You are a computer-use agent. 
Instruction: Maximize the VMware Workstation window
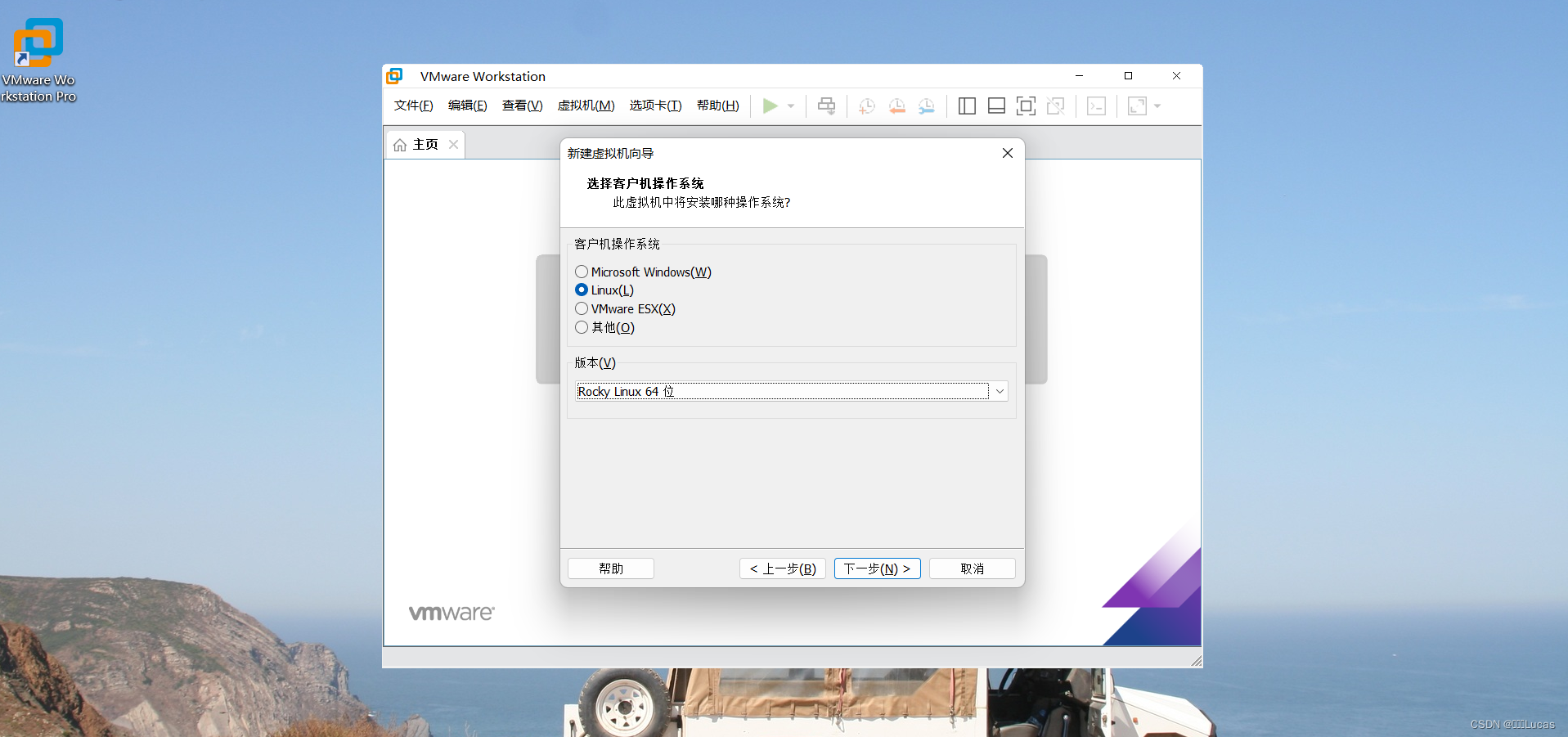(x=1129, y=76)
